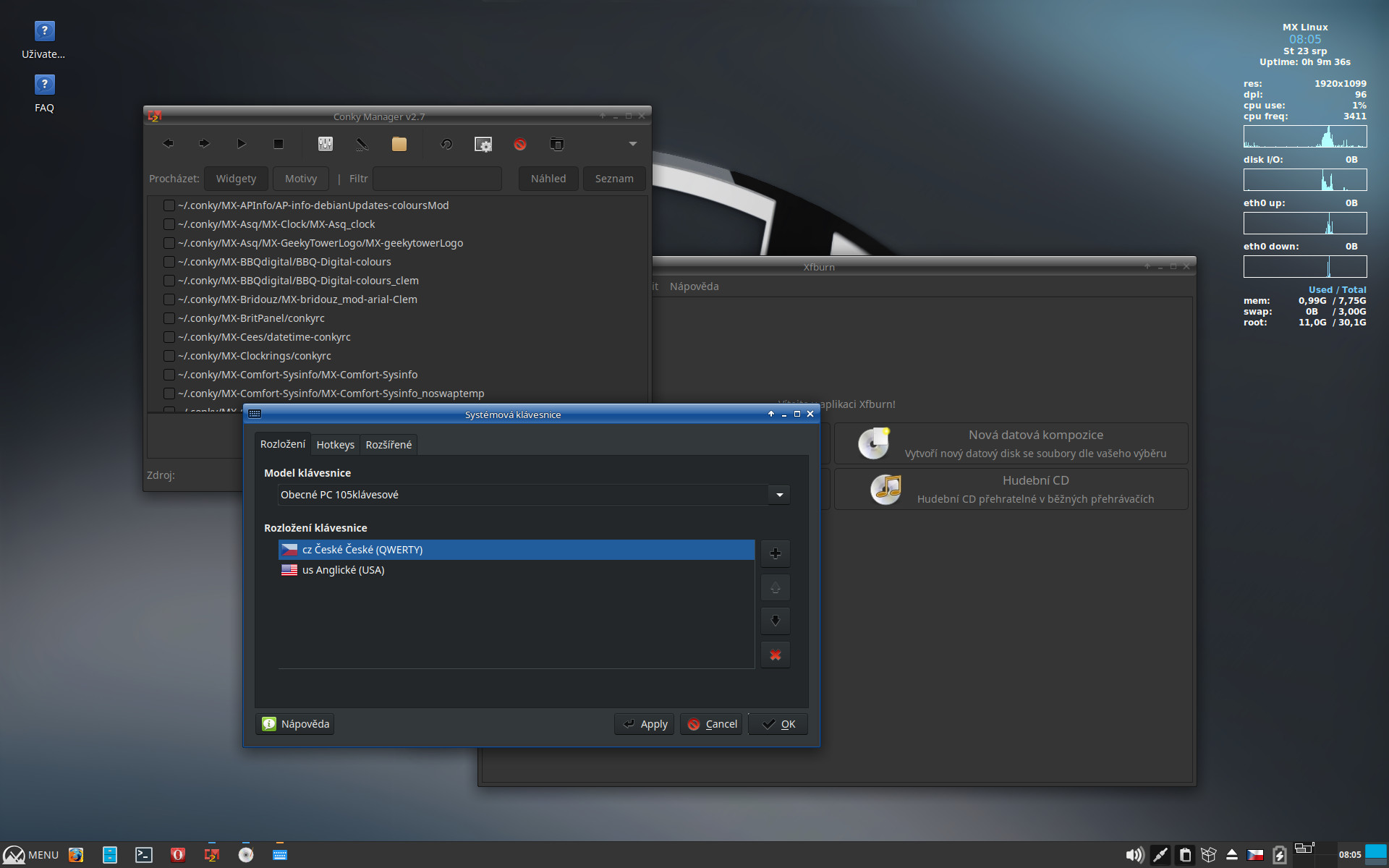Expand the Conky Manager toolbar dropdown arrow
The width and height of the screenshot is (1389, 868).
pyautogui.click(x=633, y=144)
